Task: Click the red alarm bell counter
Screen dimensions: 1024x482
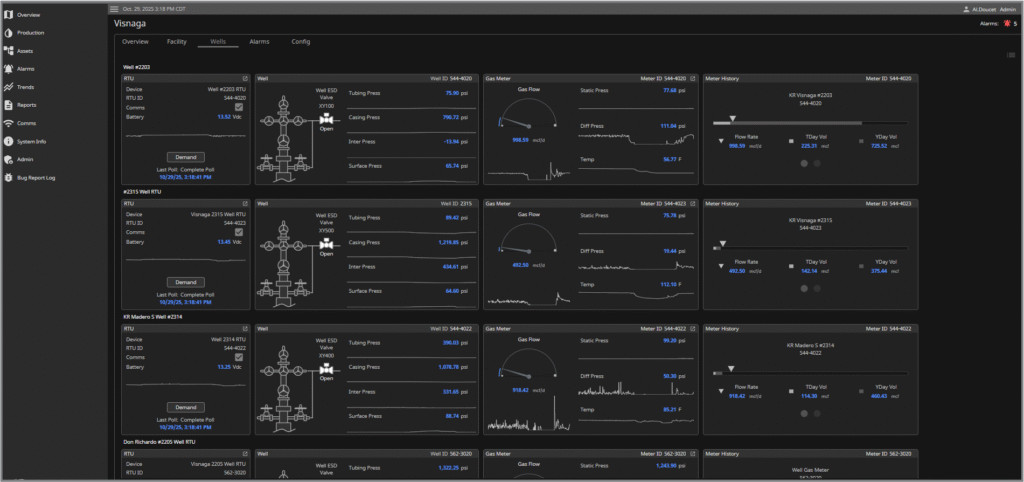Action: [x=1006, y=23]
